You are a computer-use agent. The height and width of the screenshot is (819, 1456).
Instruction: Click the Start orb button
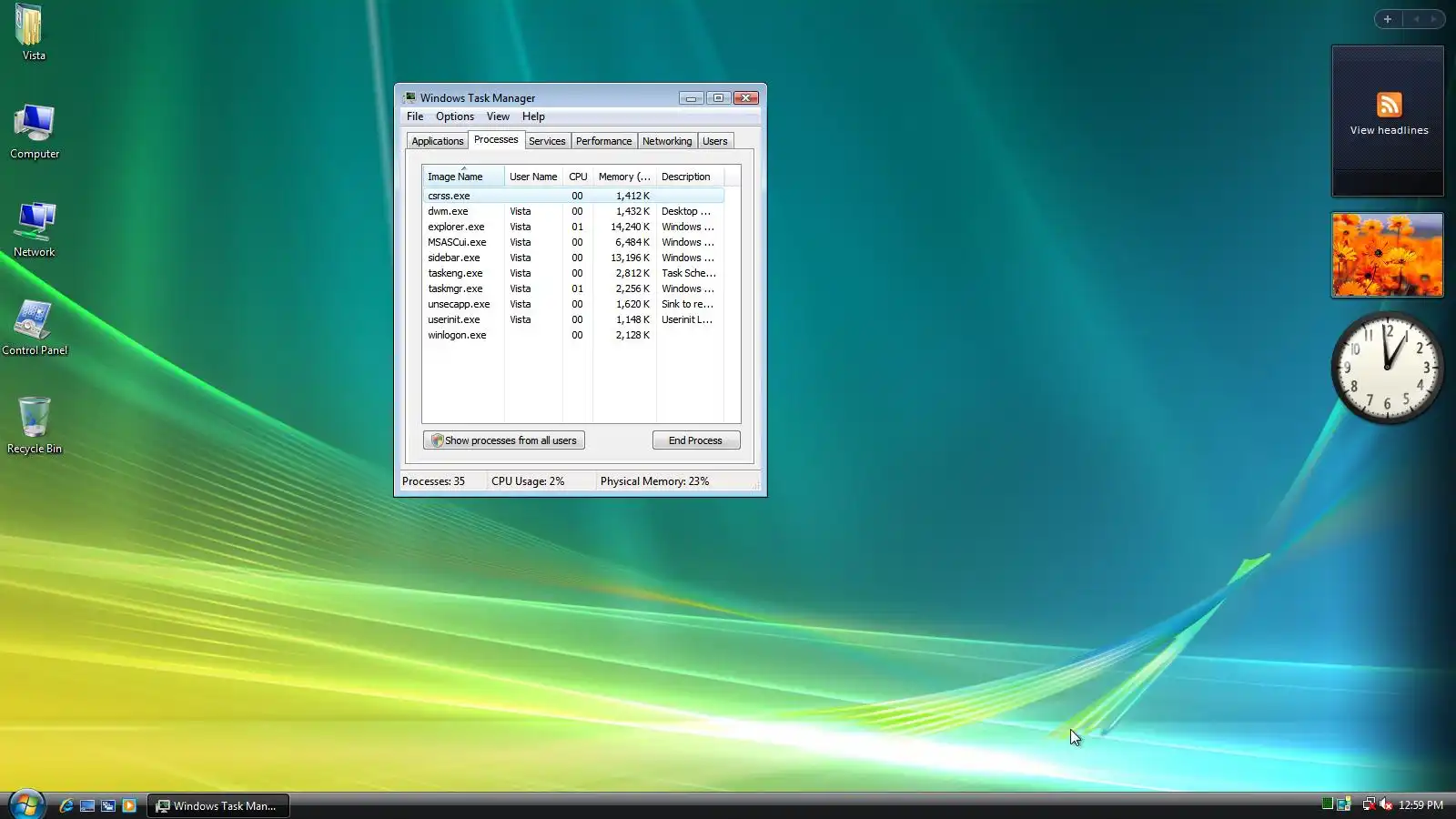pyautogui.click(x=26, y=804)
